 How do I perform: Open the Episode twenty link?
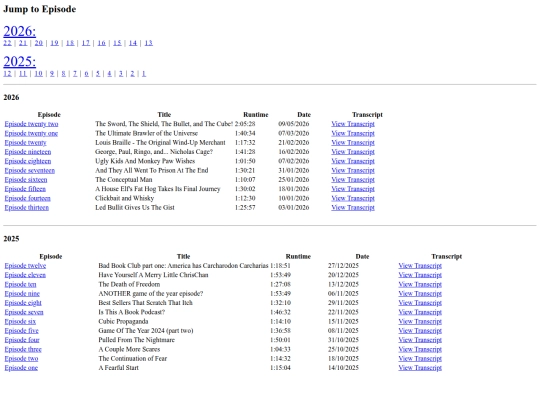[x=25, y=143]
